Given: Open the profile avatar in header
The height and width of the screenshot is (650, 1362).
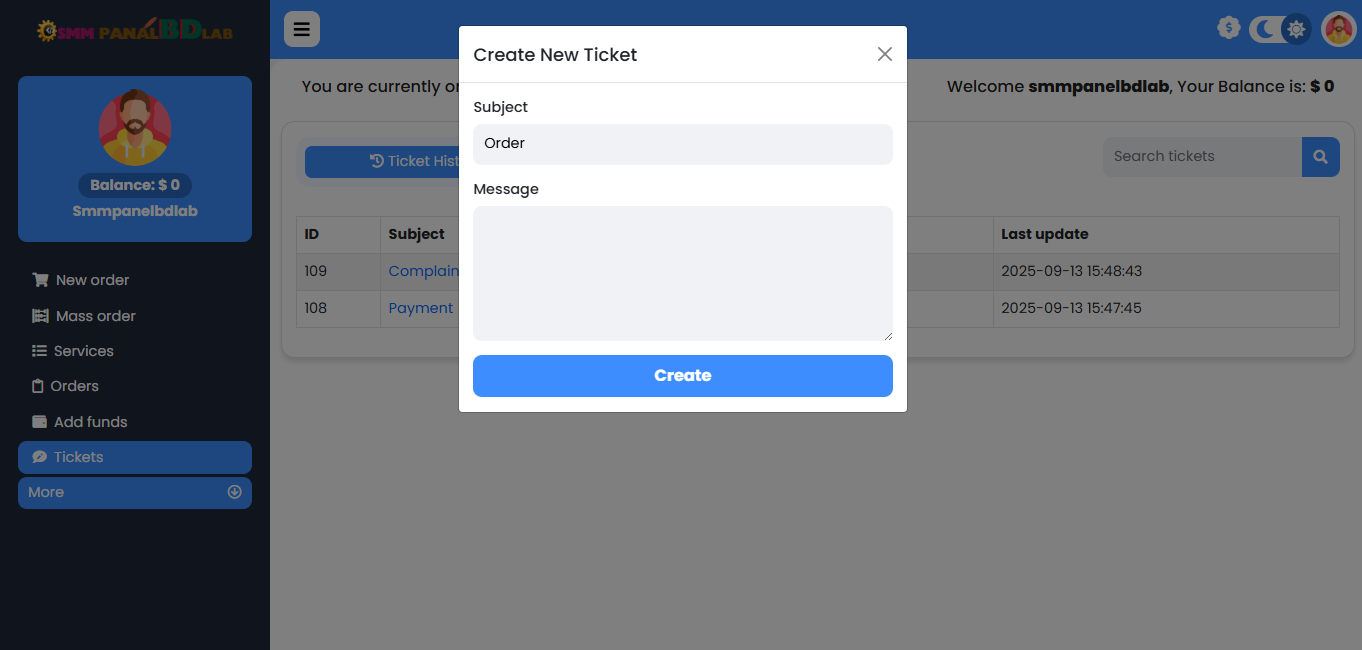Looking at the screenshot, I should click(1338, 29).
